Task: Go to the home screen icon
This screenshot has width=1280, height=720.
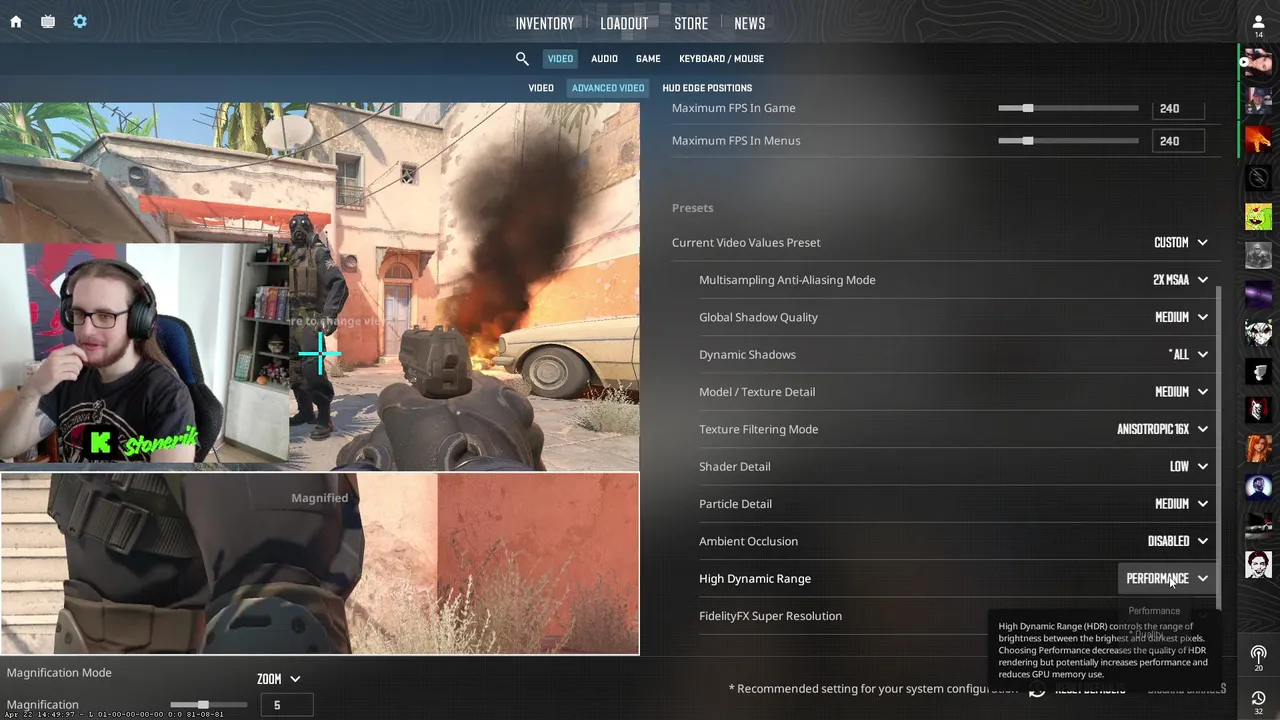Action: point(16,21)
